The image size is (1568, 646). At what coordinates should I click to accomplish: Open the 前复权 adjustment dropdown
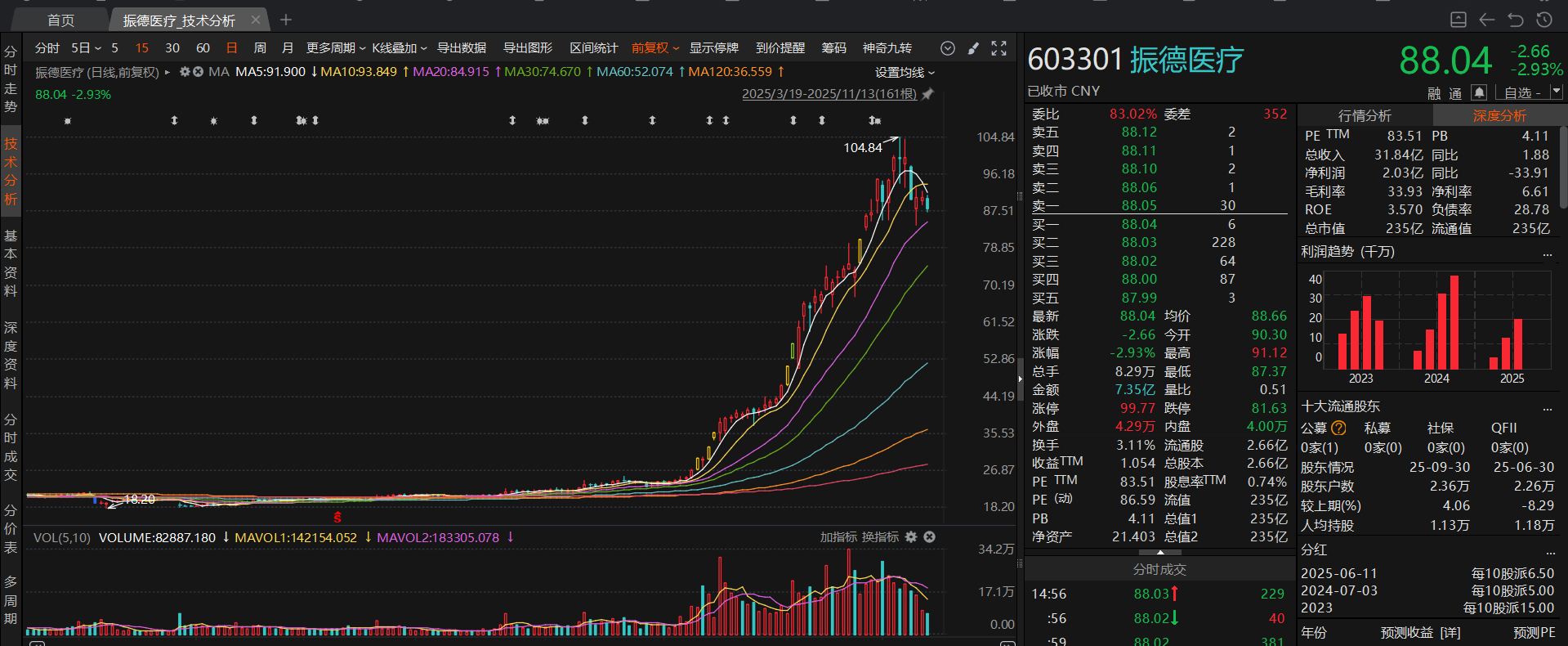[655, 48]
